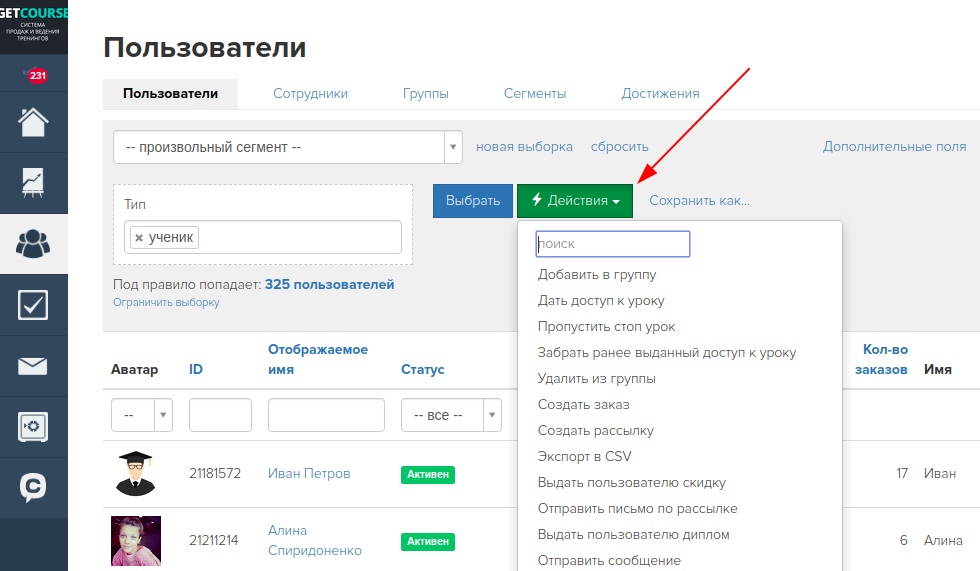Viewport: 980px width, 571px height.
Task: Click 'Ограничить выборку' link
Action: tap(166, 302)
